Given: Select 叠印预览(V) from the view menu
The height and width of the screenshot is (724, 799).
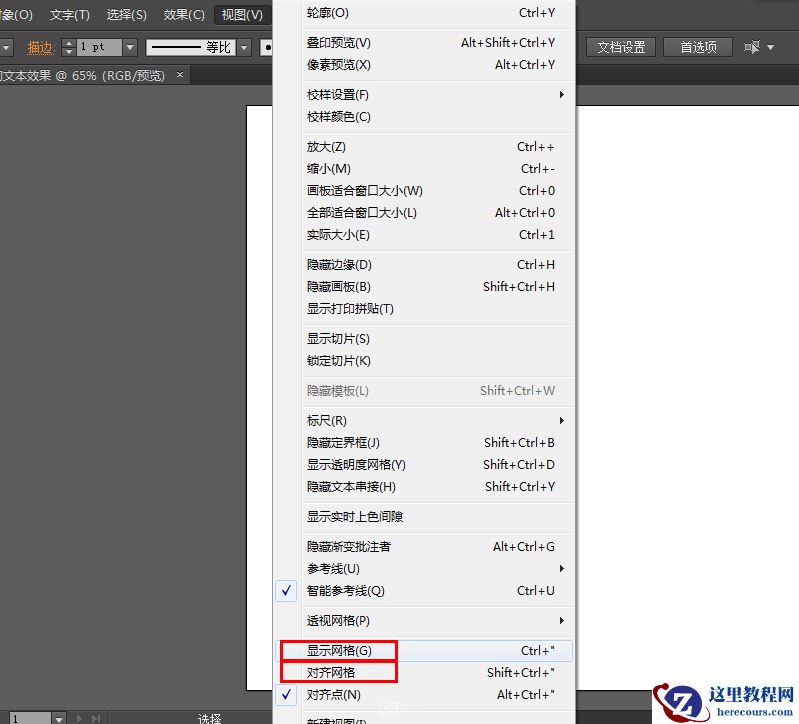Looking at the screenshot, I should [x=439, y=43].
